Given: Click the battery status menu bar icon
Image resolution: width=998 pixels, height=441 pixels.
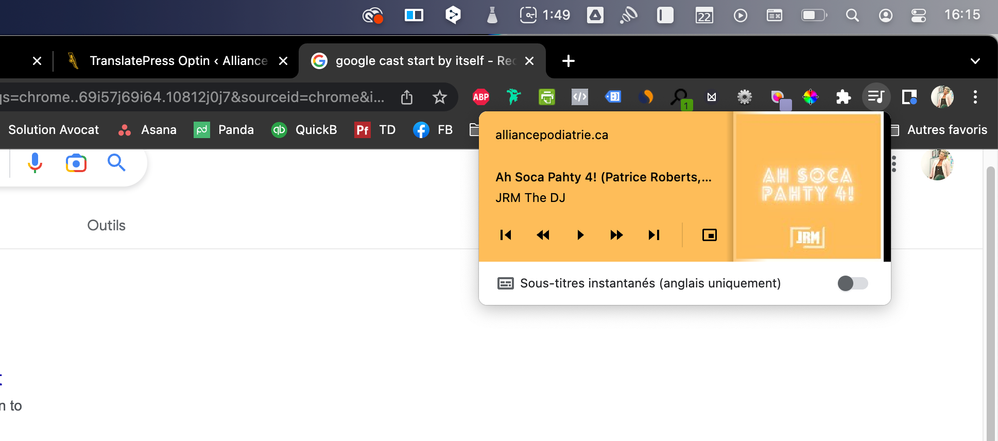Looking at the screenshot, I should 814,15.
